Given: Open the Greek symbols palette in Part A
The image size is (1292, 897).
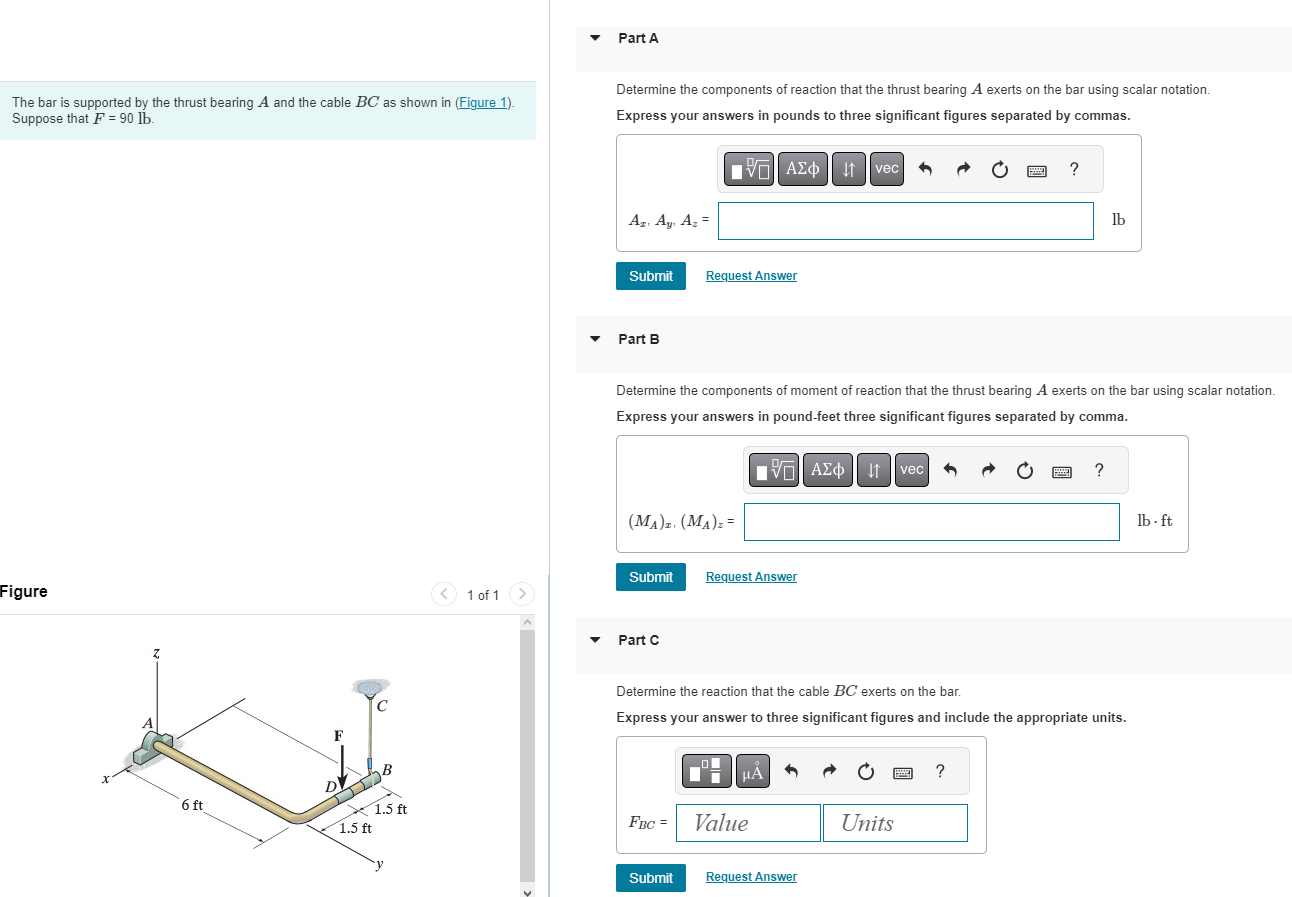Looking at the screenshot, I should [802, 168].
